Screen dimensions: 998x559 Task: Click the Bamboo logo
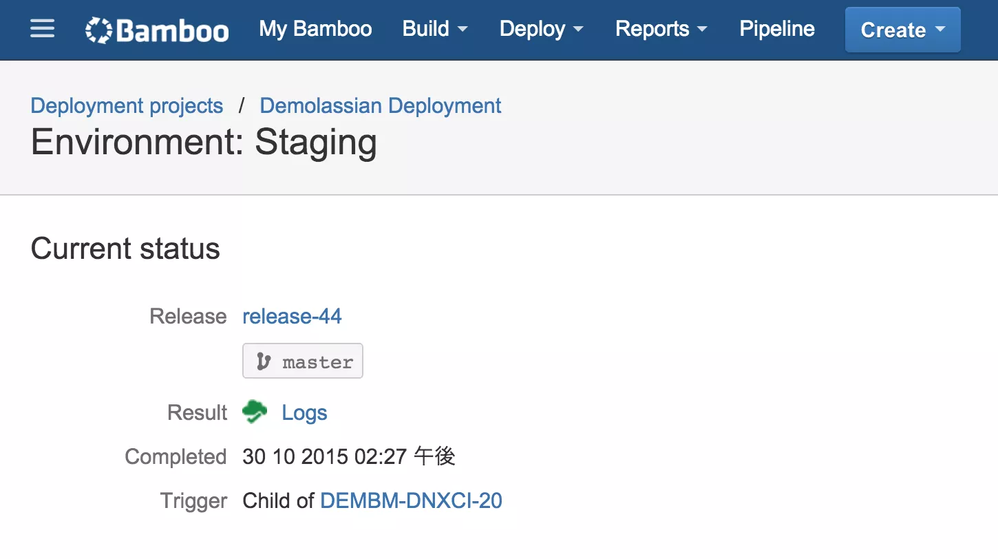coord(157,30)
